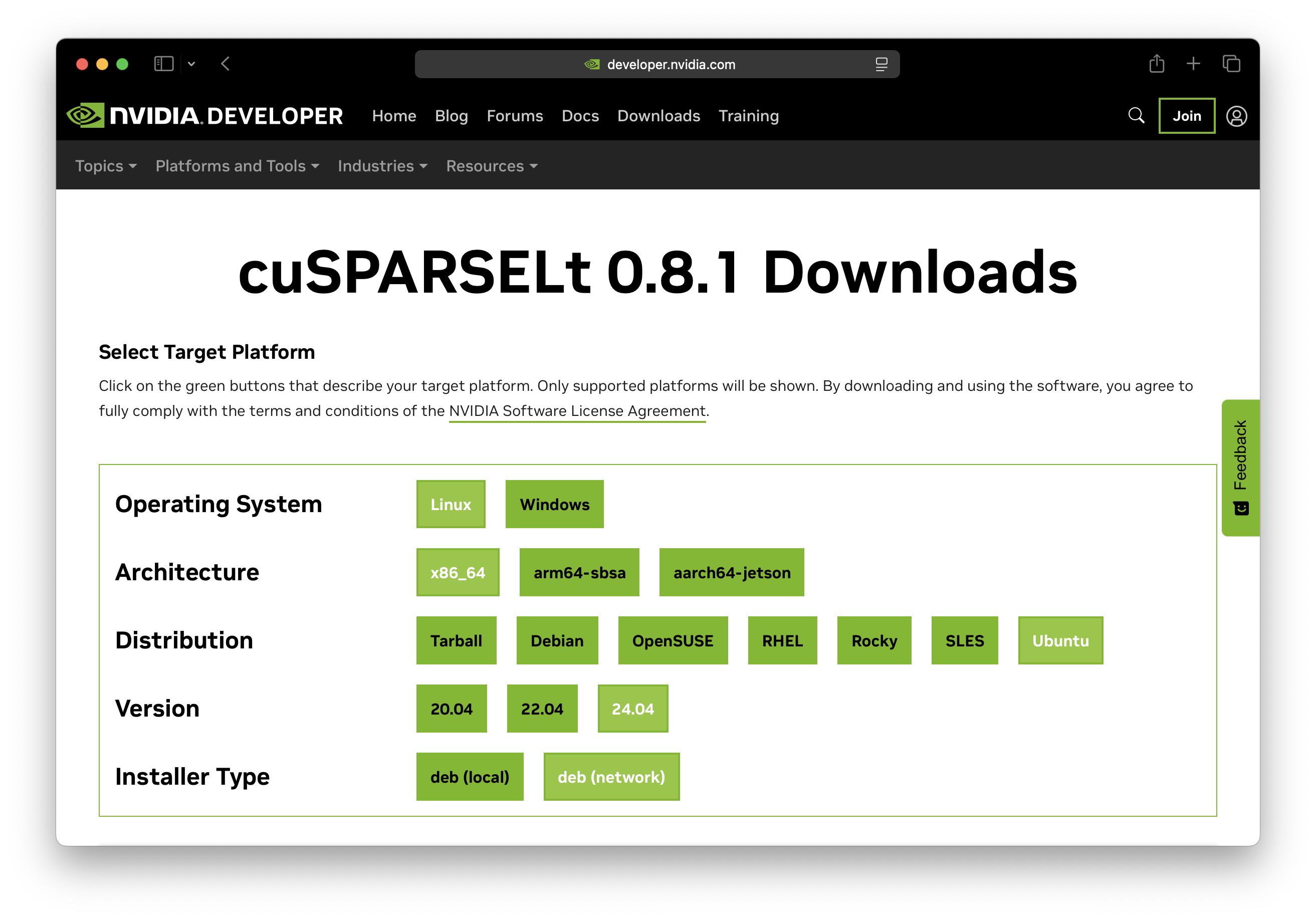Choose the arm64-sbsa architecture option

click(x=579, y=573)
